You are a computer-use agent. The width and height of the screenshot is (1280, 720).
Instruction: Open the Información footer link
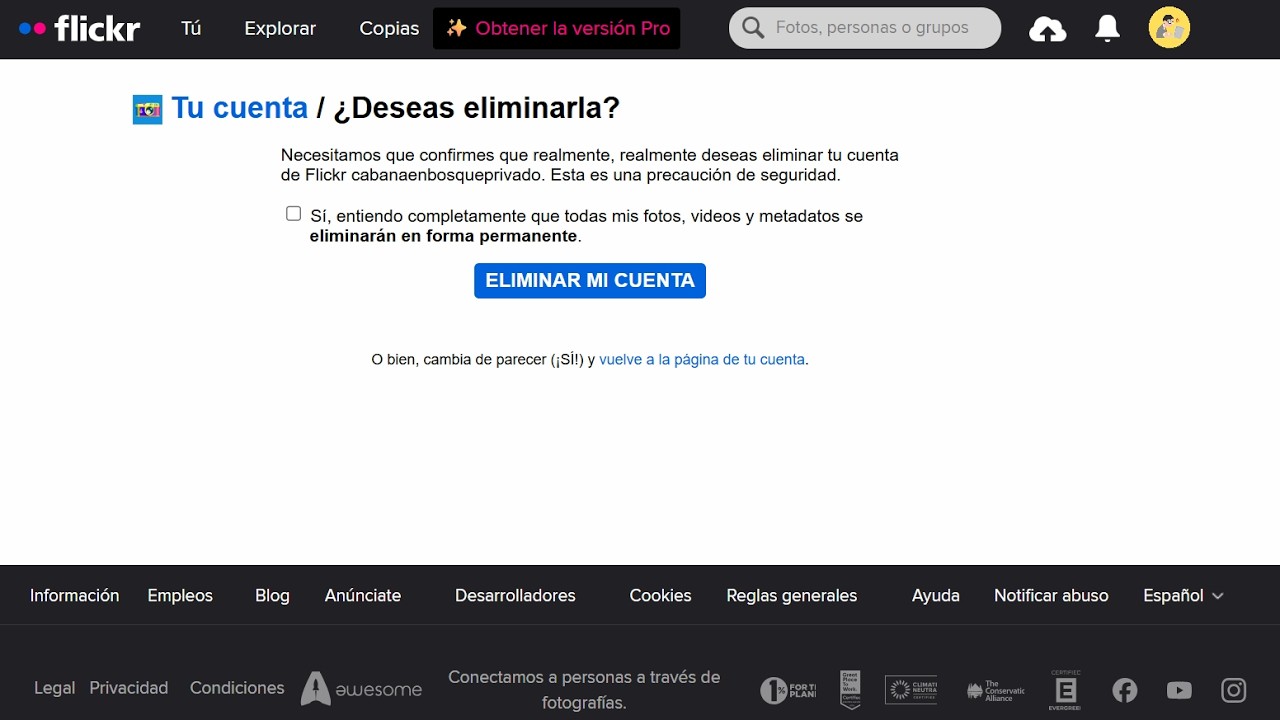pos(74,596)
